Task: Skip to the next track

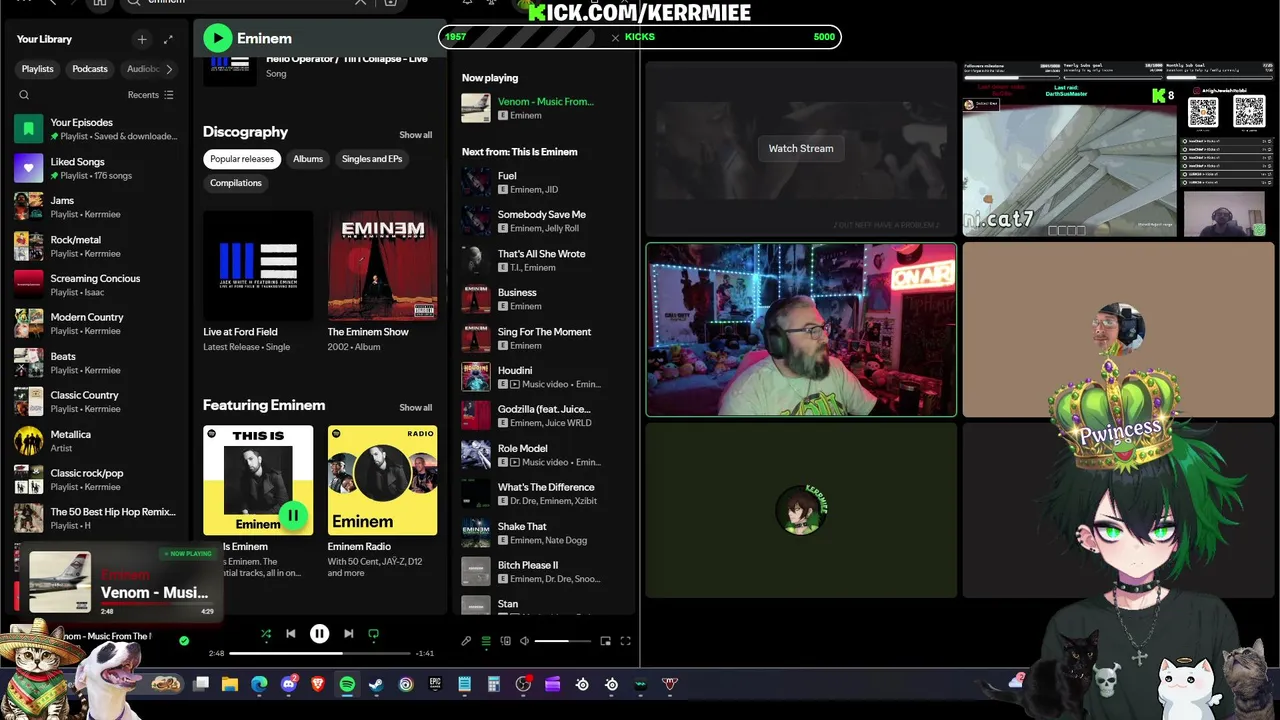Action: tap(348, 633)
